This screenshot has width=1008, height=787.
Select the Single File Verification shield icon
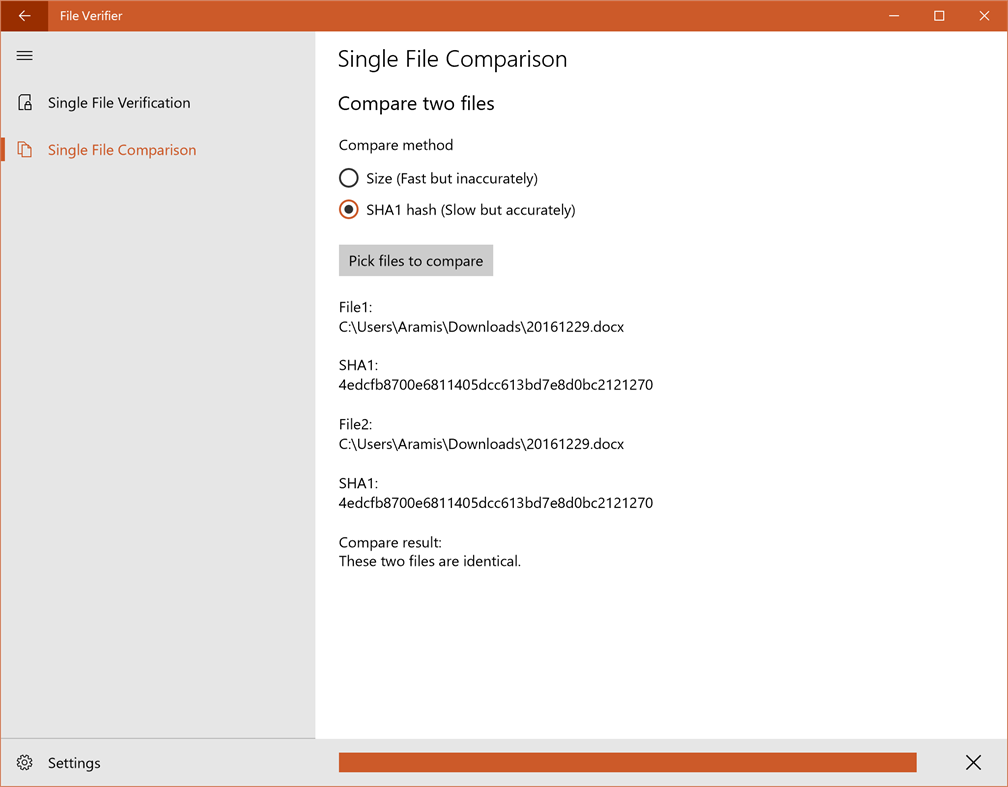tap(24, 102)
